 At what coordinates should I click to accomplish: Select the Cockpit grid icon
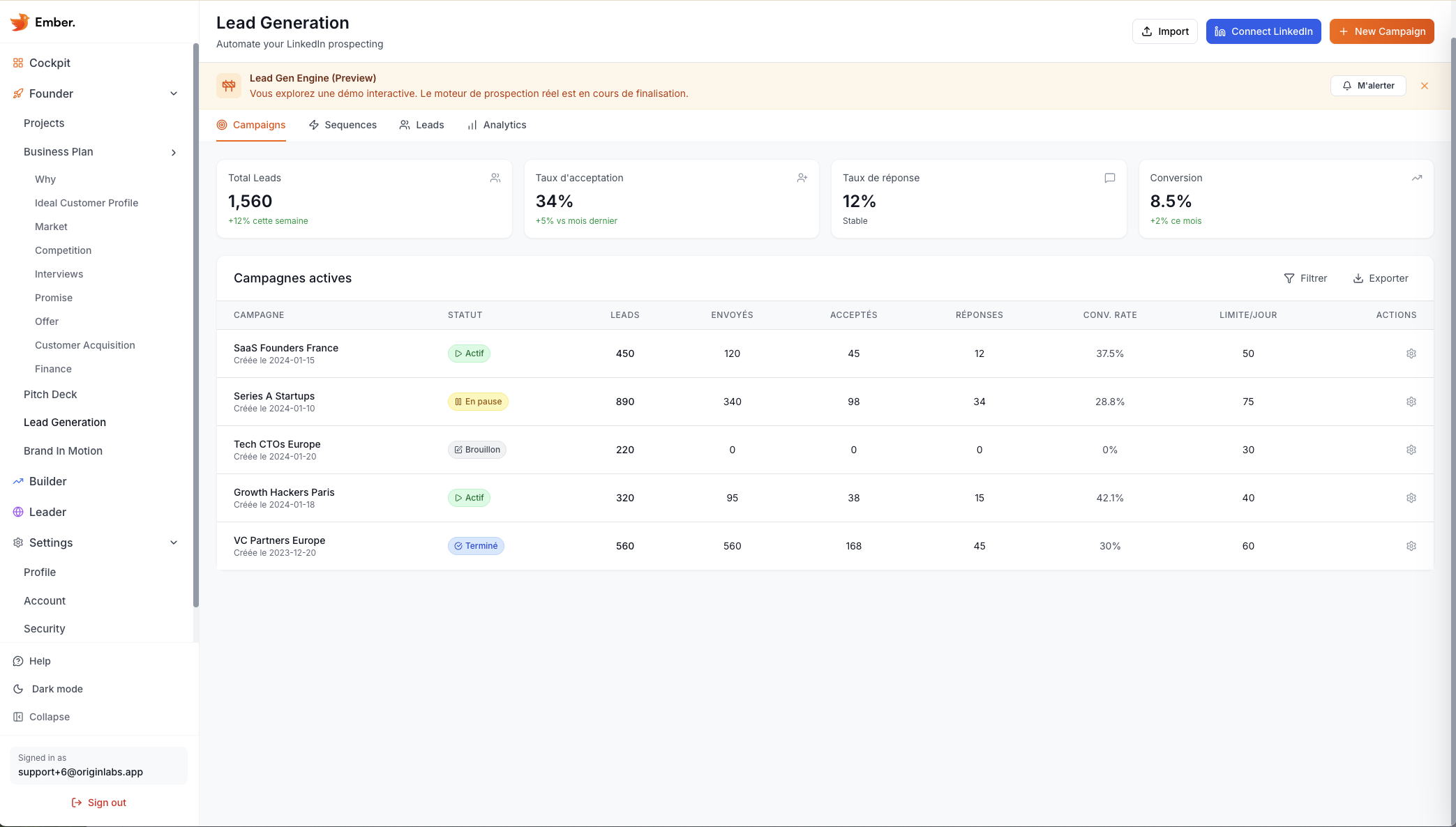tap(17, 63)
